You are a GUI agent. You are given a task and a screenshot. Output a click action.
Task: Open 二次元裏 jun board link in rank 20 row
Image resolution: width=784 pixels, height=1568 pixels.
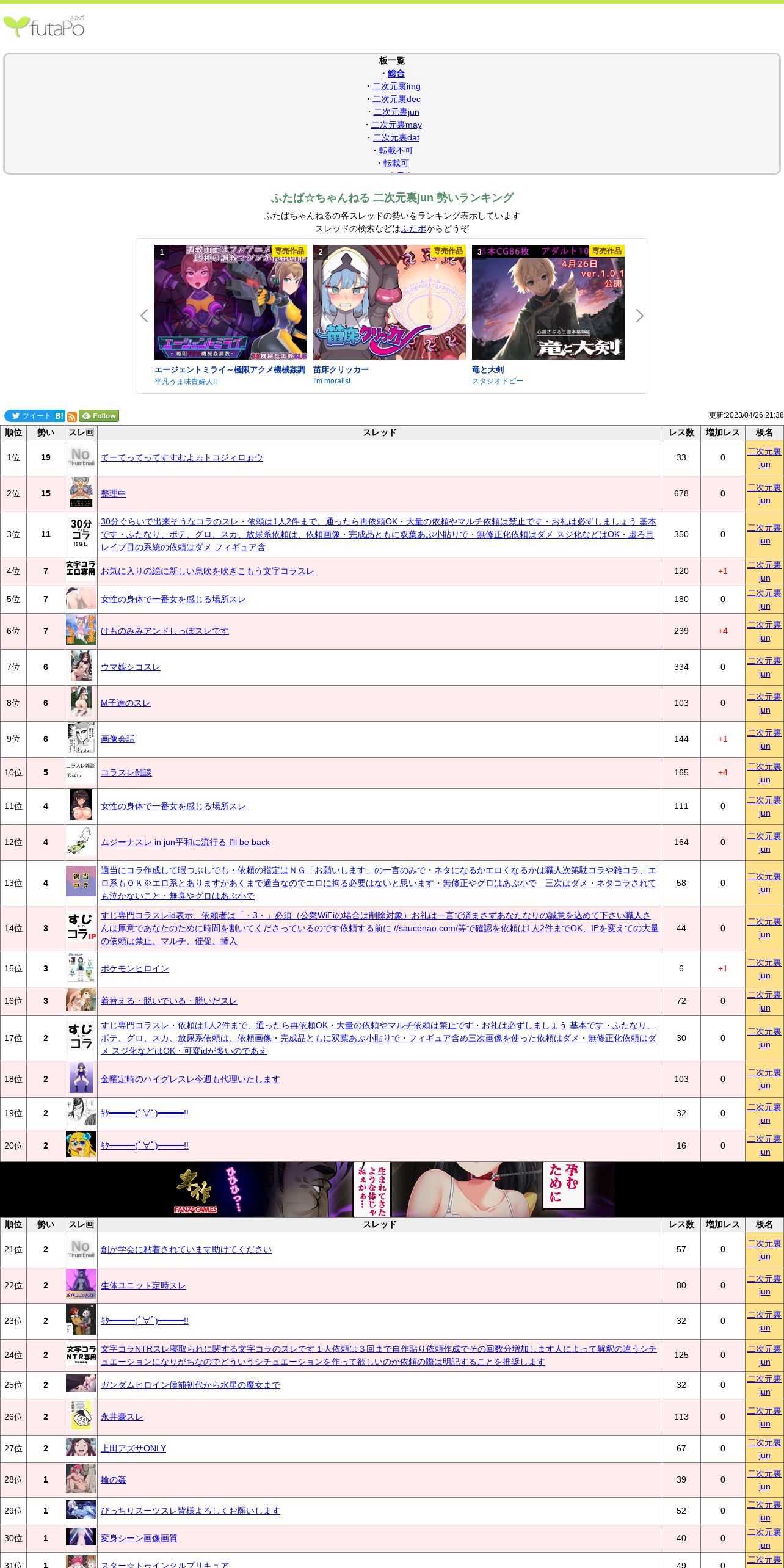pos(764,1145)
